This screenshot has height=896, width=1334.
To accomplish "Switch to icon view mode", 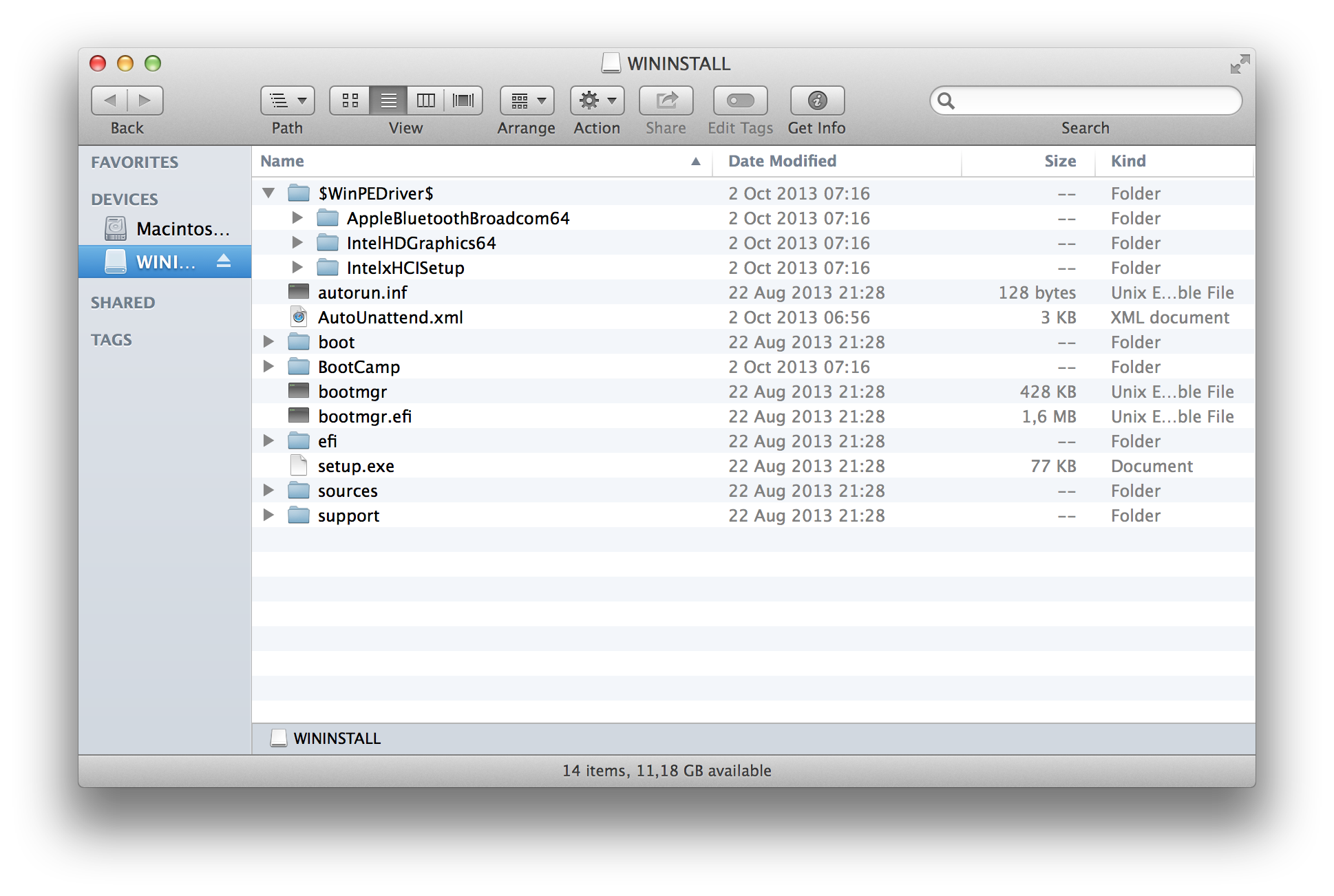I will [350, 100].
